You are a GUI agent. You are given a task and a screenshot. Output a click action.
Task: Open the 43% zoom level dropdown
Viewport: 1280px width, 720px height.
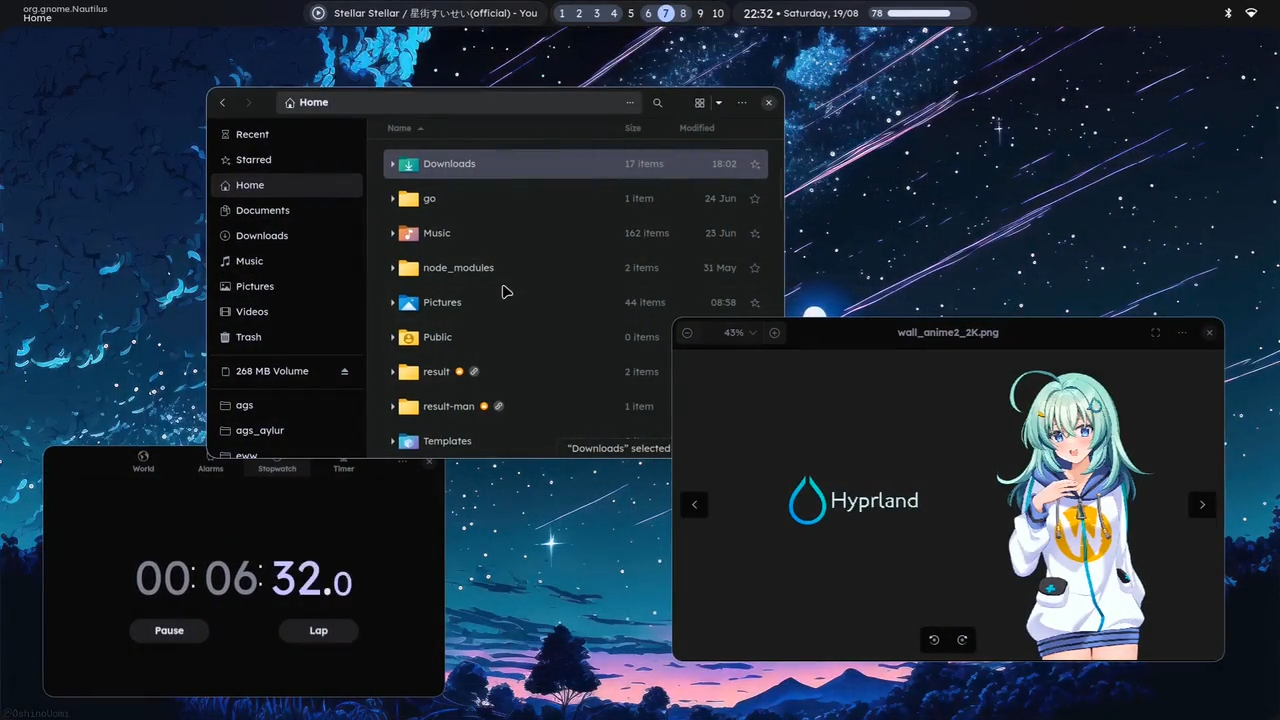[740, 333]
